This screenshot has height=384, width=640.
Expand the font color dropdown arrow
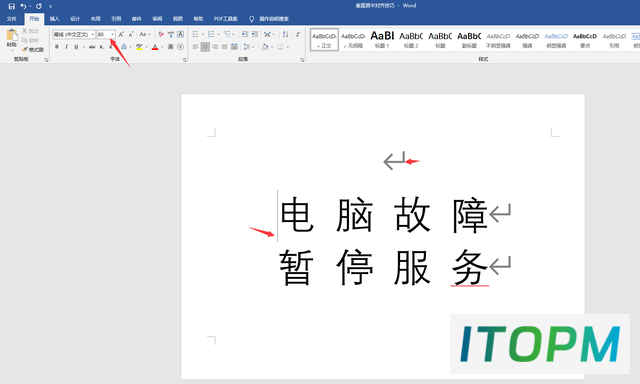click(162, 47)
